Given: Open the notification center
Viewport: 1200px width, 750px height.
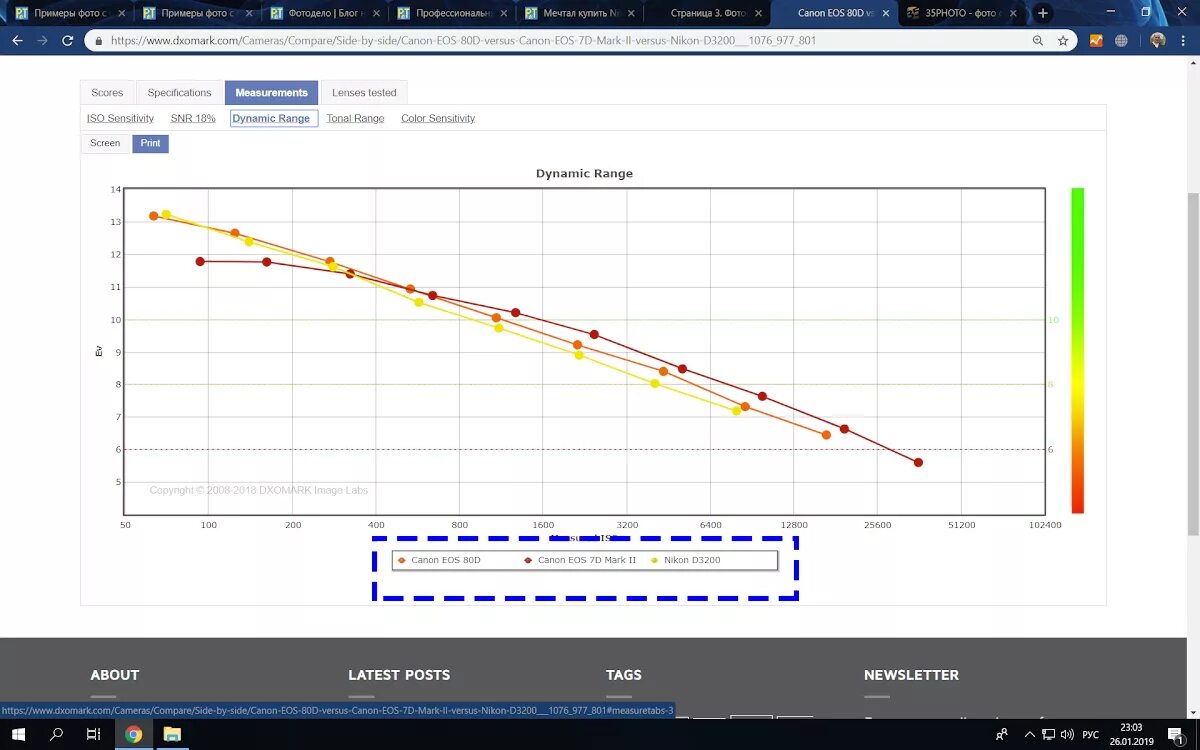Looking at the screenshot, I should click(x=1174, y=734).
